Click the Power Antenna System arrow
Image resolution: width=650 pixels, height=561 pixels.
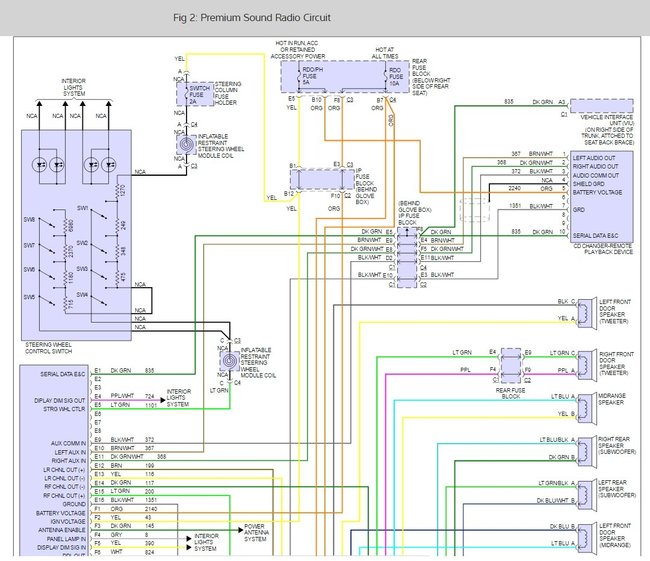pyautogui.click(x=241, y=530)
